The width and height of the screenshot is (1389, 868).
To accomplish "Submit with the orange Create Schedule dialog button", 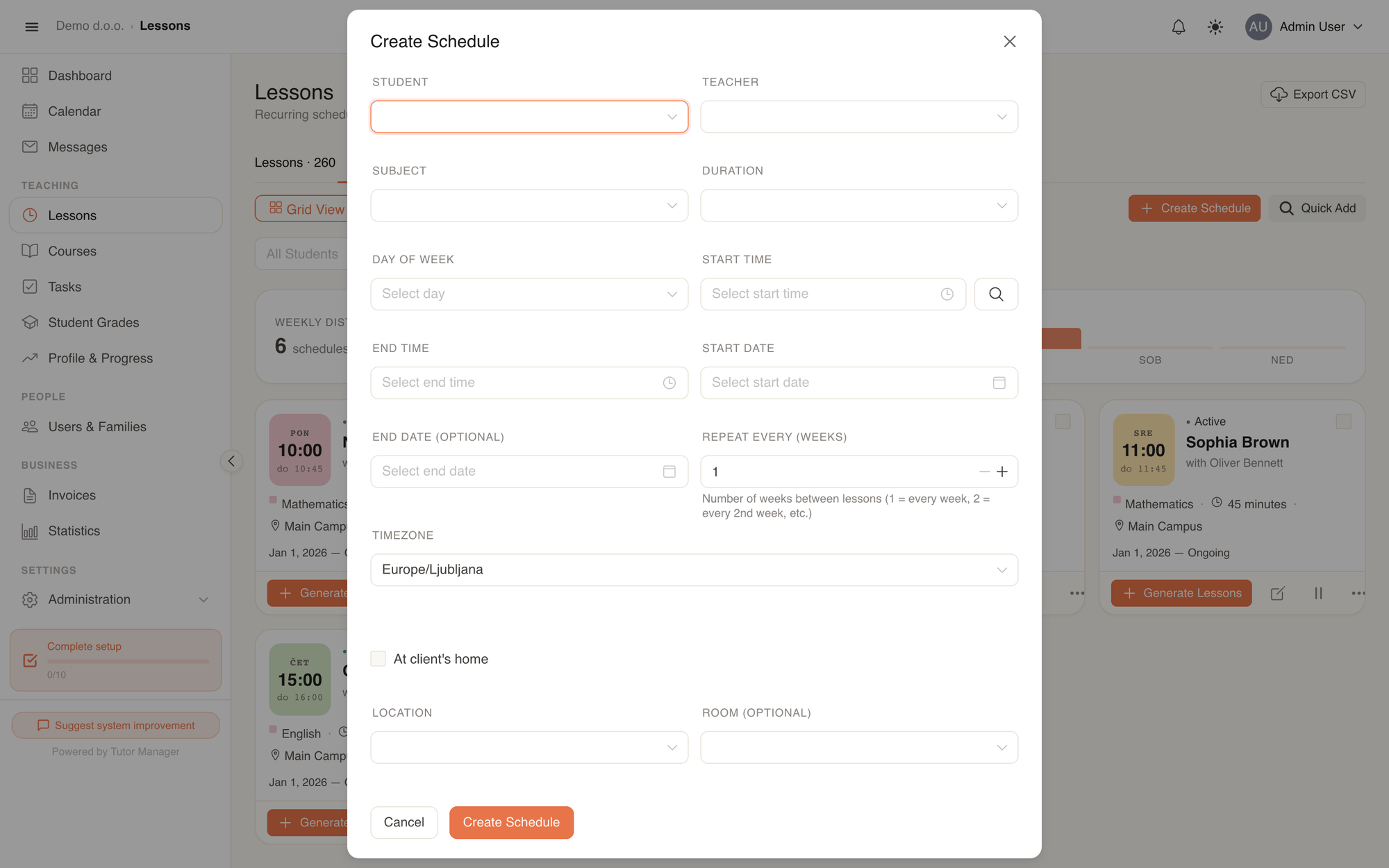I will tap(511, 822).
